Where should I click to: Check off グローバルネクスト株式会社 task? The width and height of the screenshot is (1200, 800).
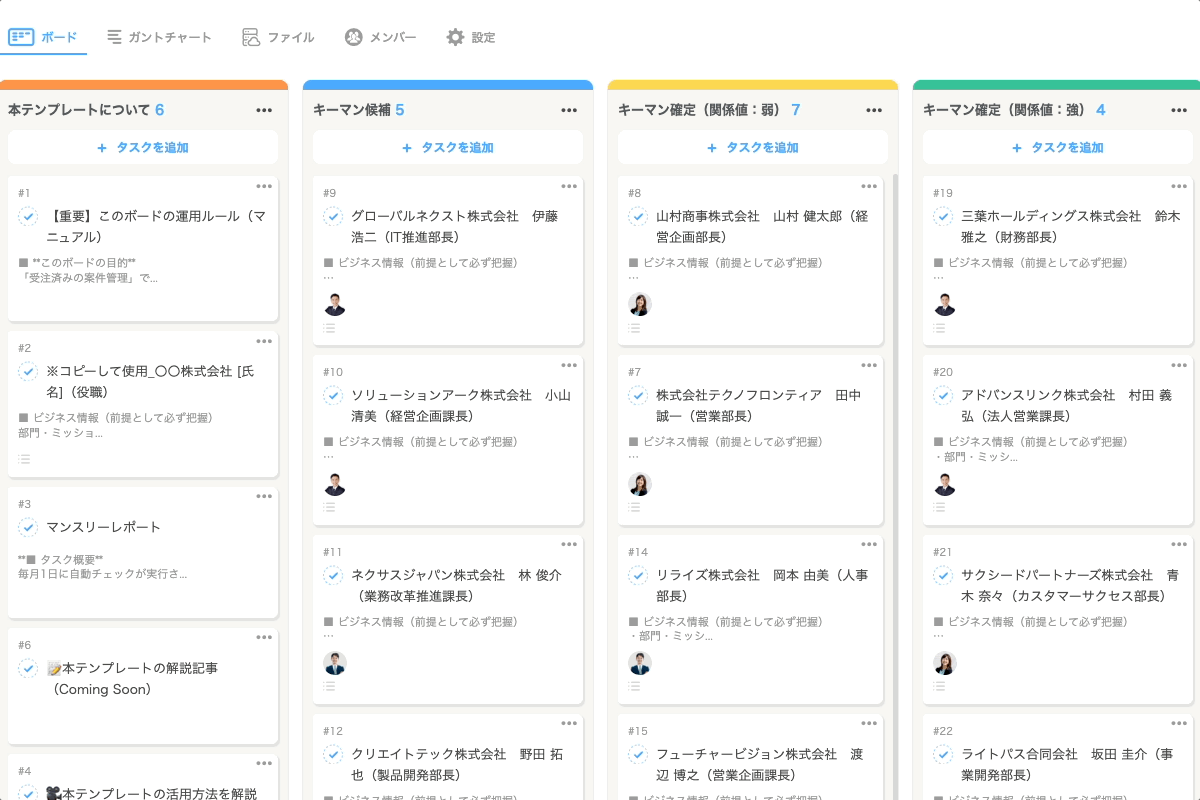333,216
